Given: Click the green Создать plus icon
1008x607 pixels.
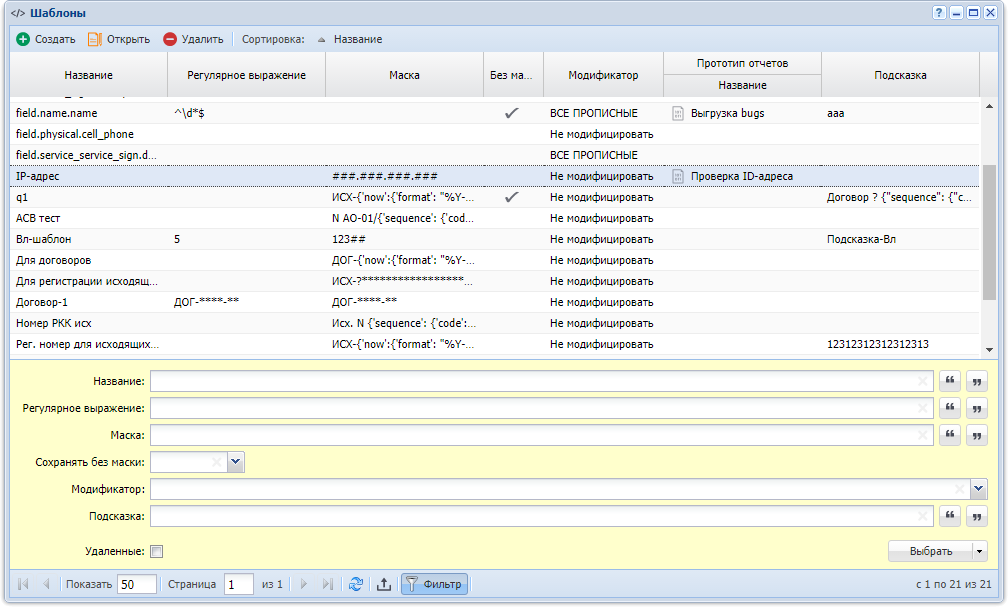Looking at the screenshot, I should pos(23,39).
